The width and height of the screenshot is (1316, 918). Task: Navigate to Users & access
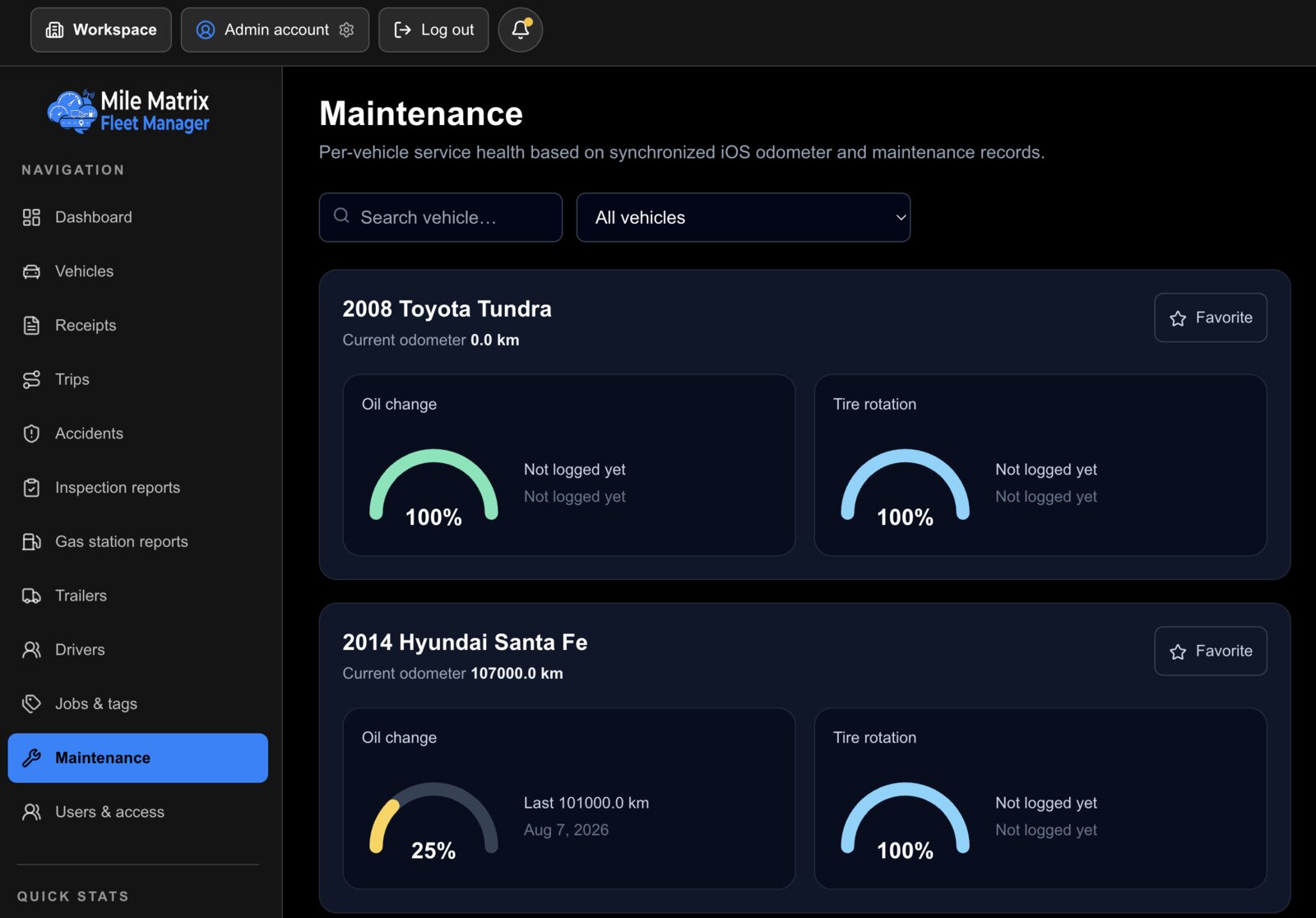tap(137, 812)
